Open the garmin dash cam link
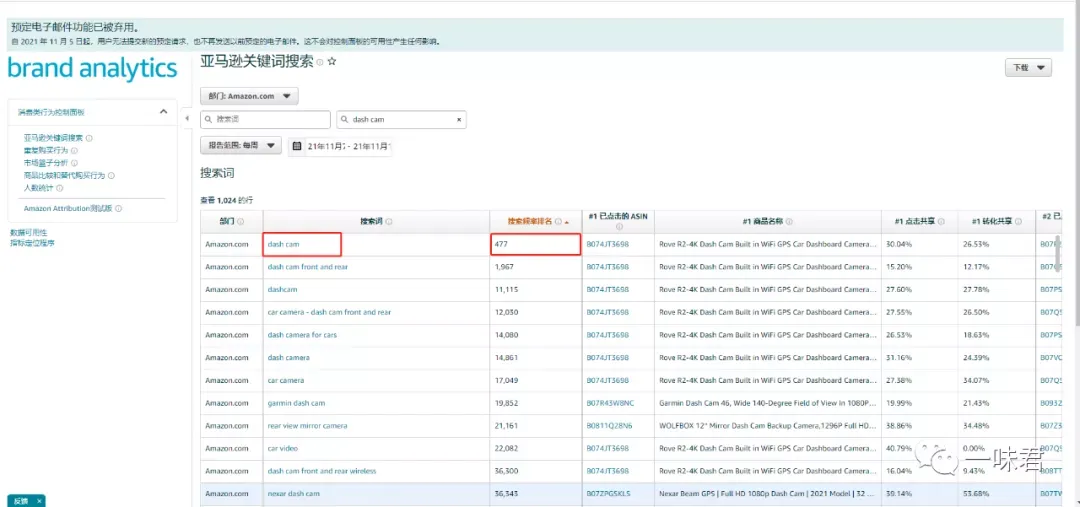The width and height of the screenshot is (1080, 507). 296,403
